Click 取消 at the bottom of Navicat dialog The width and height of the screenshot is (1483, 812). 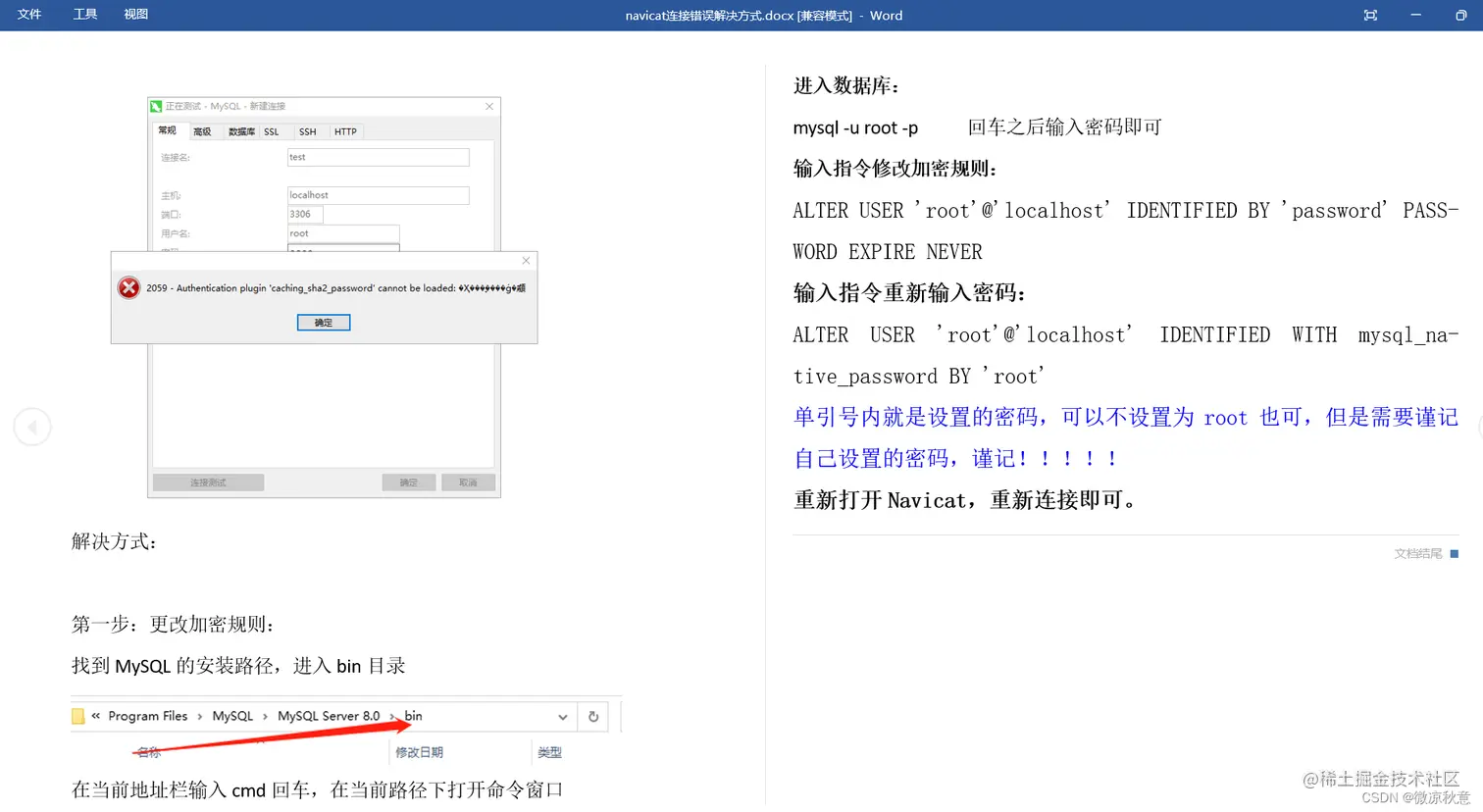click(468, 482)
